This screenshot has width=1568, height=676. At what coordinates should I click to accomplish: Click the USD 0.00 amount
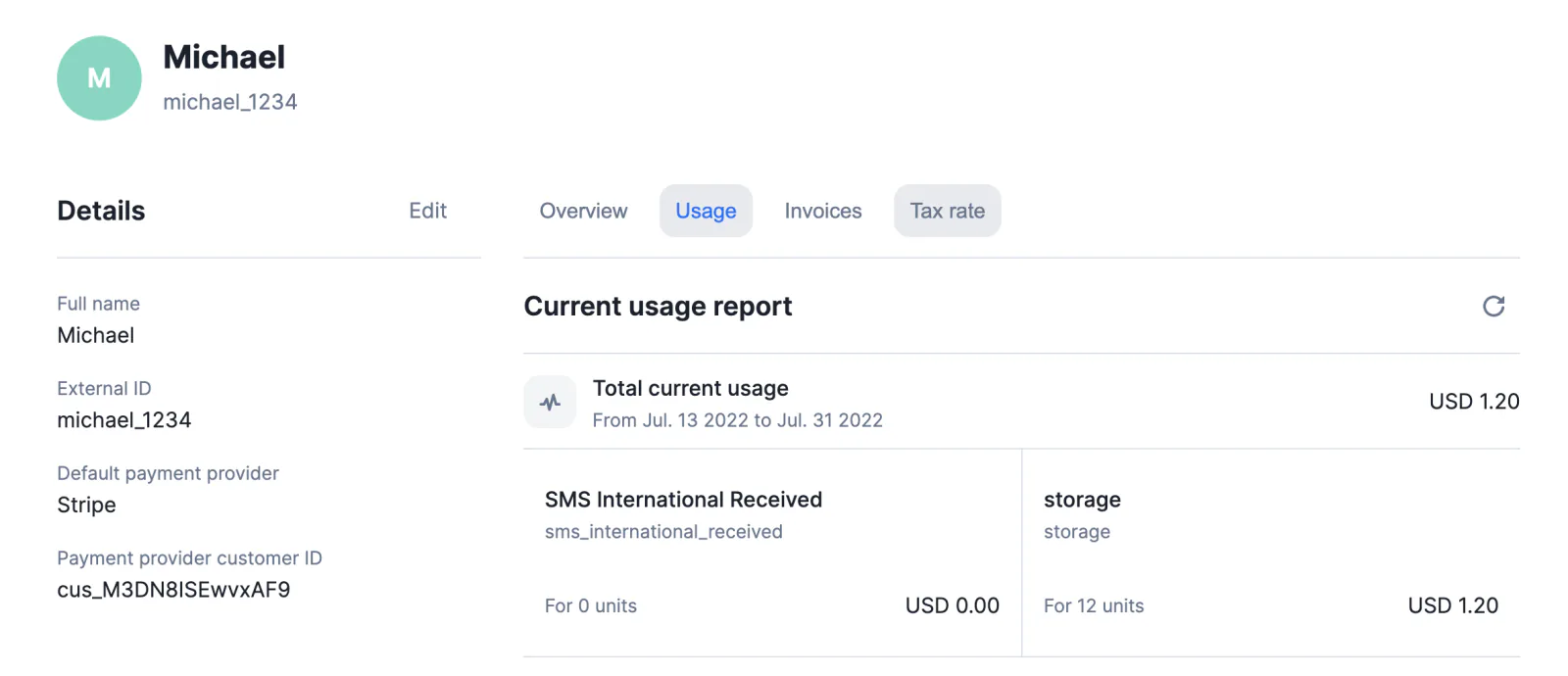point(953,606)
